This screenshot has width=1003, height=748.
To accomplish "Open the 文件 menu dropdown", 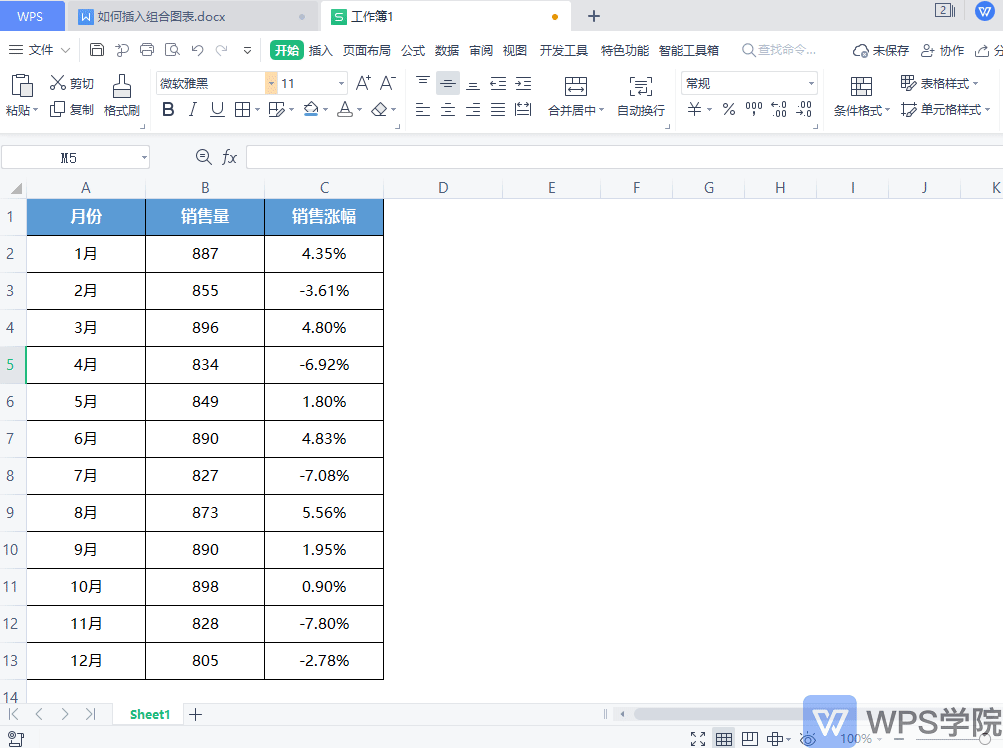I will 40,50.
